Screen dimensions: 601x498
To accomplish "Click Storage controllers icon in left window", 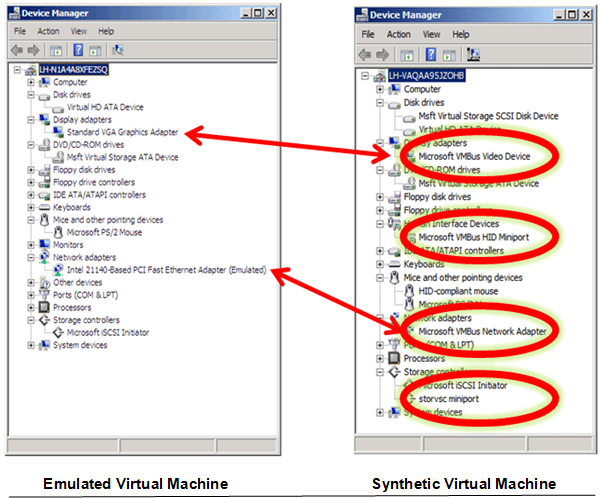I will click(44, 320).
